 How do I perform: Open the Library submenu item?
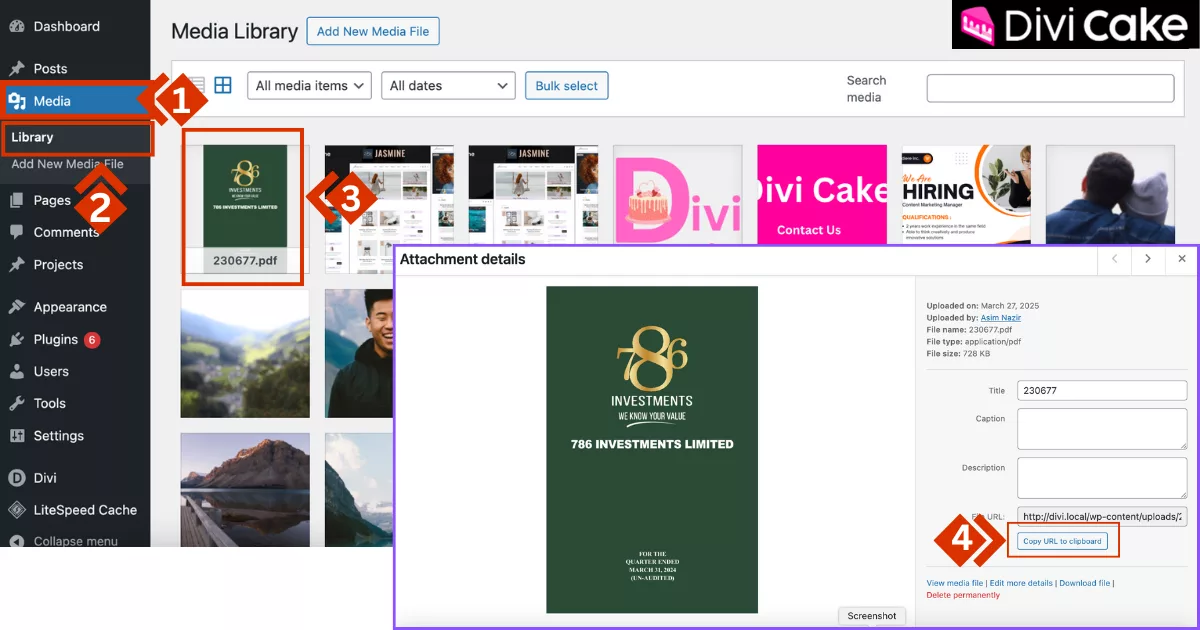(x=33, y=137)
